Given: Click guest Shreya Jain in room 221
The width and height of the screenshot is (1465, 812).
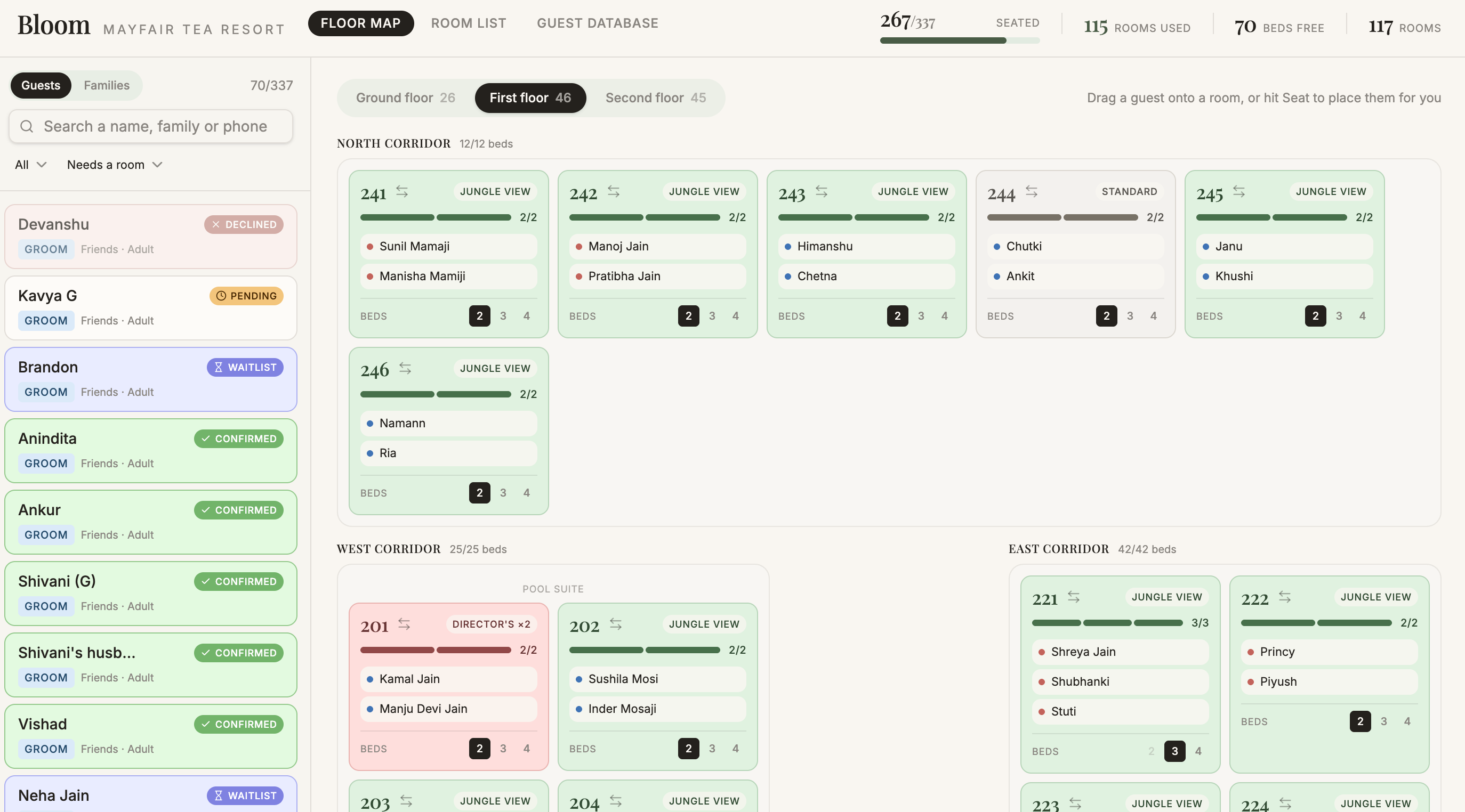Looking at the screenshot, I should [1120, 652].
